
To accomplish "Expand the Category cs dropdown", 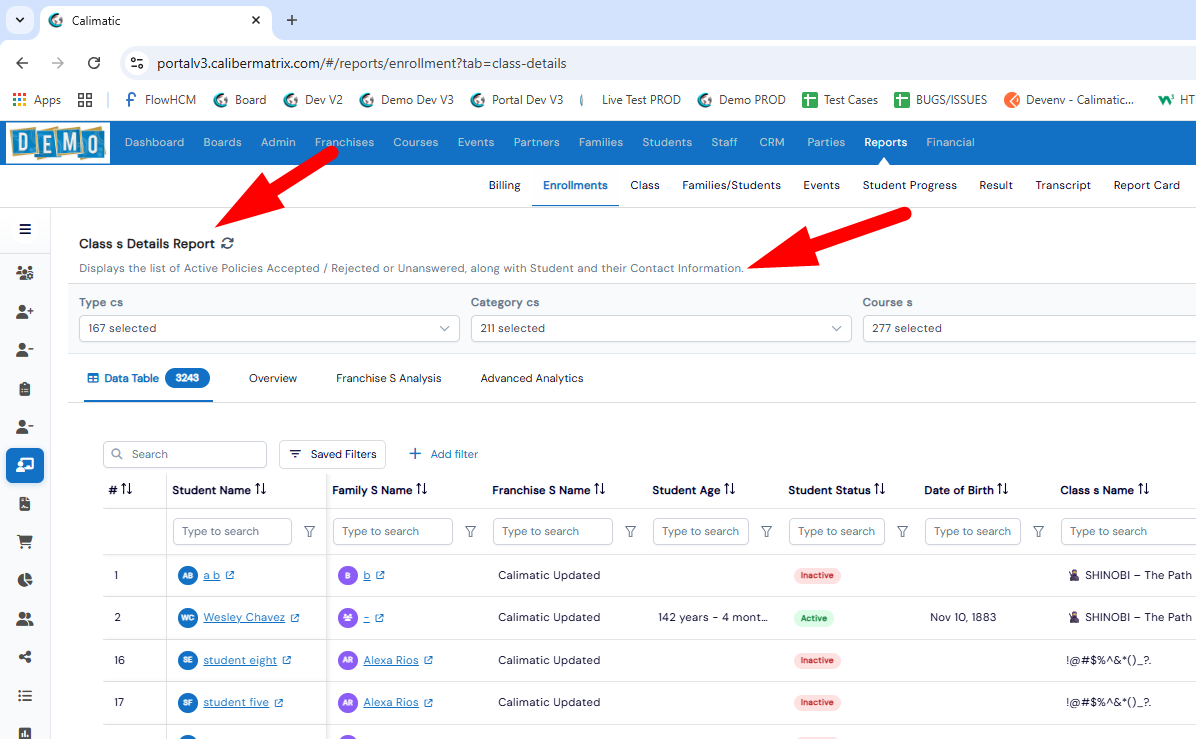I will click(661, 328).
